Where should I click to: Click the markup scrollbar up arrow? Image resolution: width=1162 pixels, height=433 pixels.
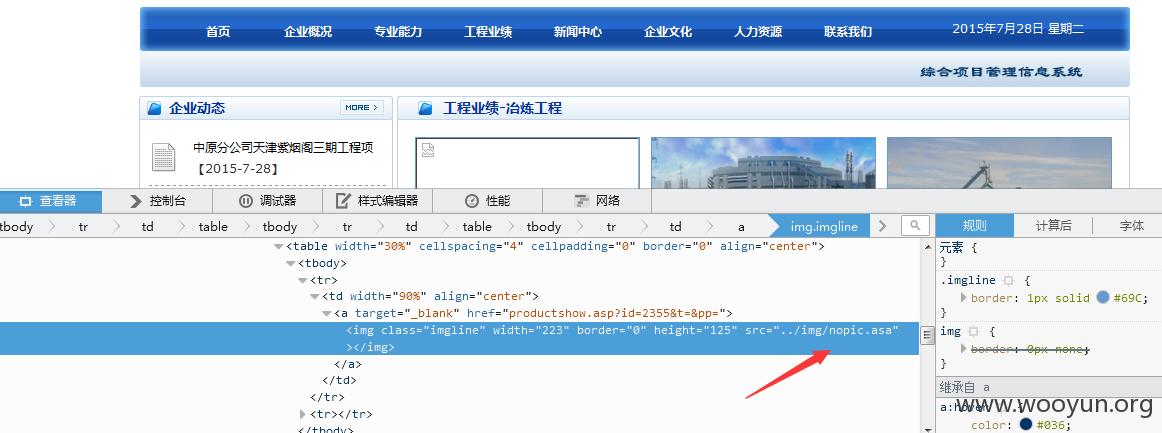pos(926,245)
